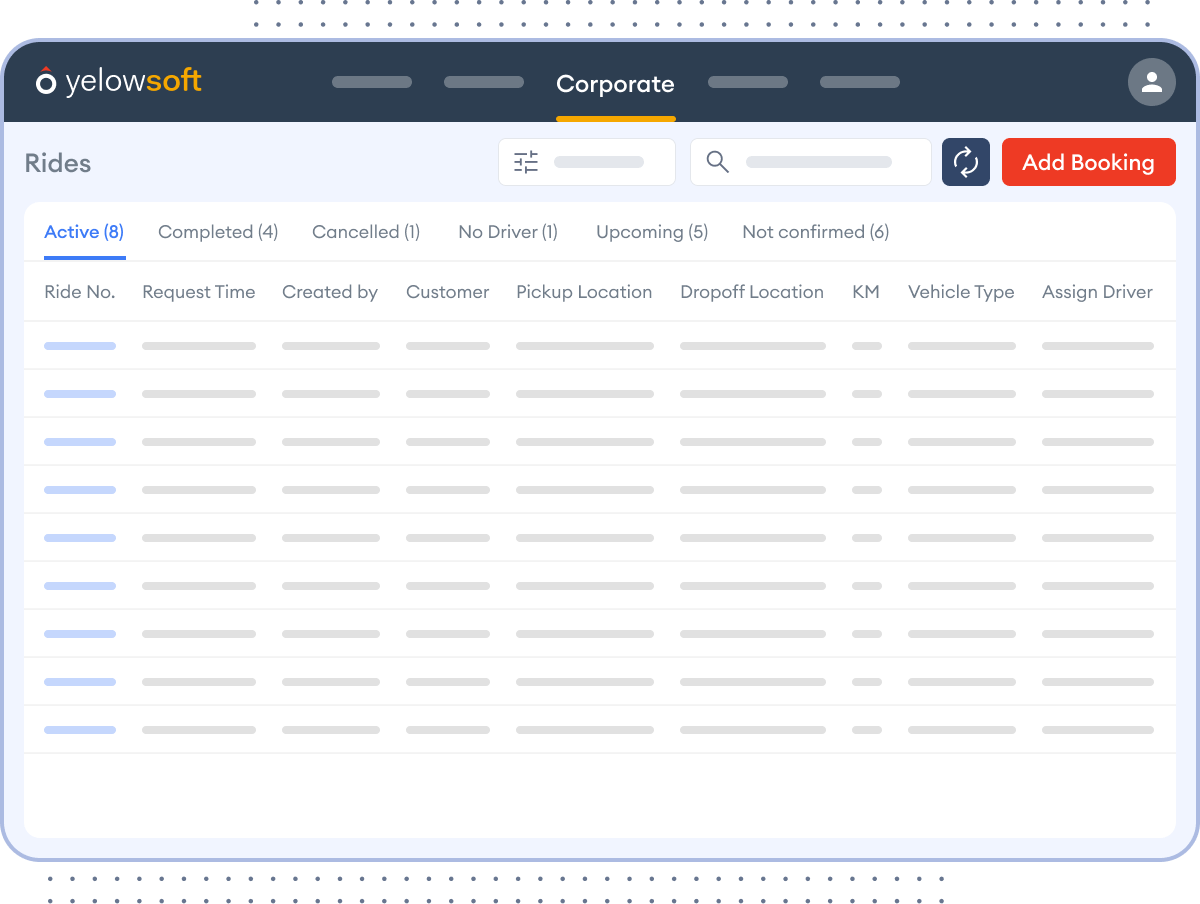Click the refresh rides icon

(x=965, y=161)
